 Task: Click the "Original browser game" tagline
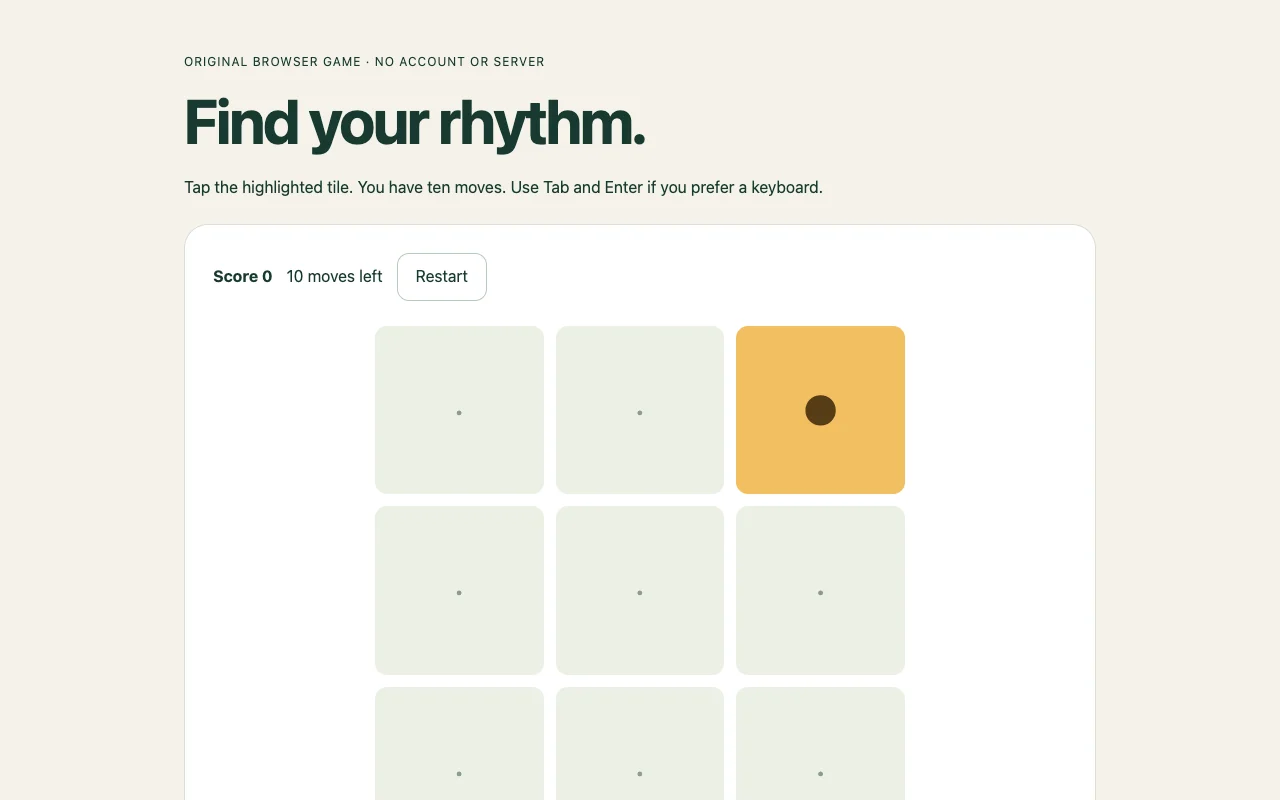(x=364, y=62)
